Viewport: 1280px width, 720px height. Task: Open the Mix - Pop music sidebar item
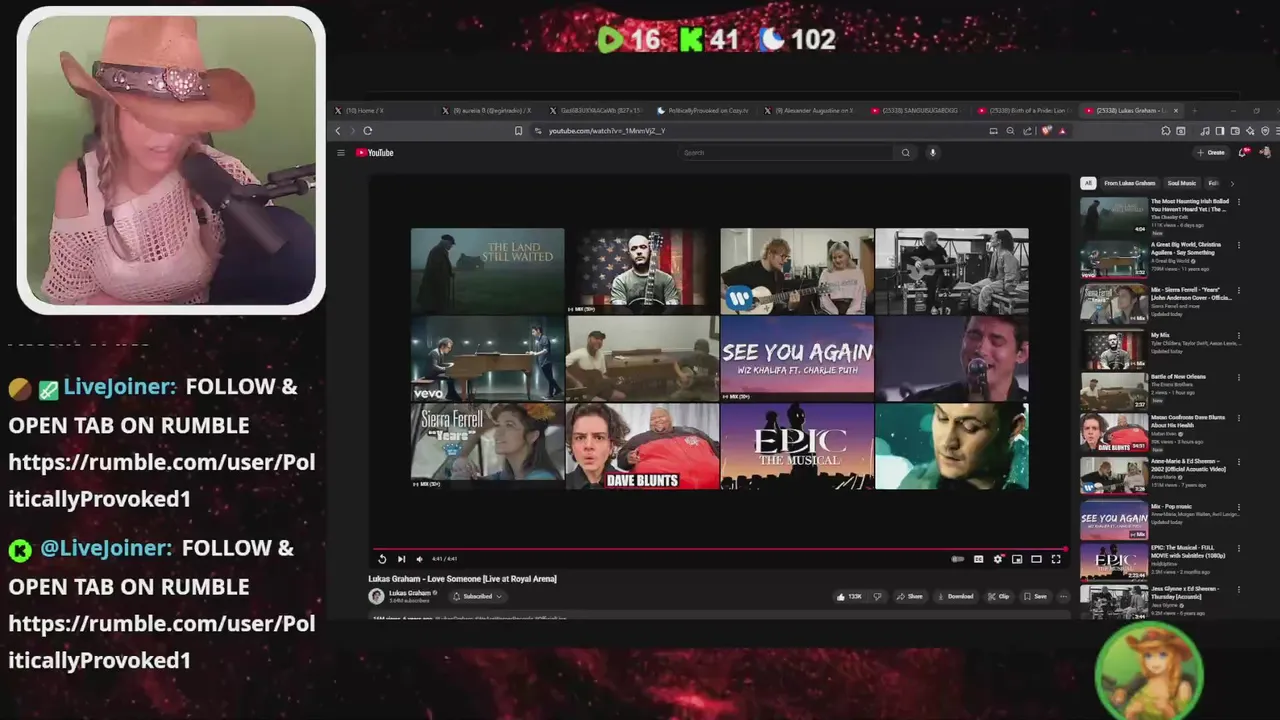tap(1160, 521)
